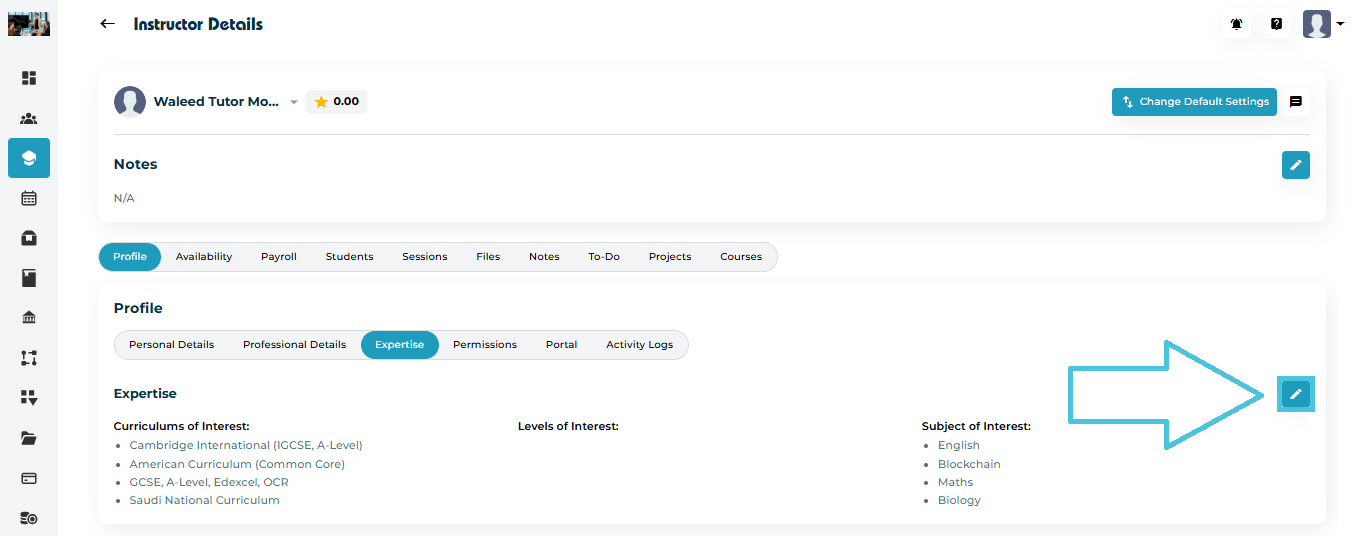Switch to the Payroll tab

point(279,257)
